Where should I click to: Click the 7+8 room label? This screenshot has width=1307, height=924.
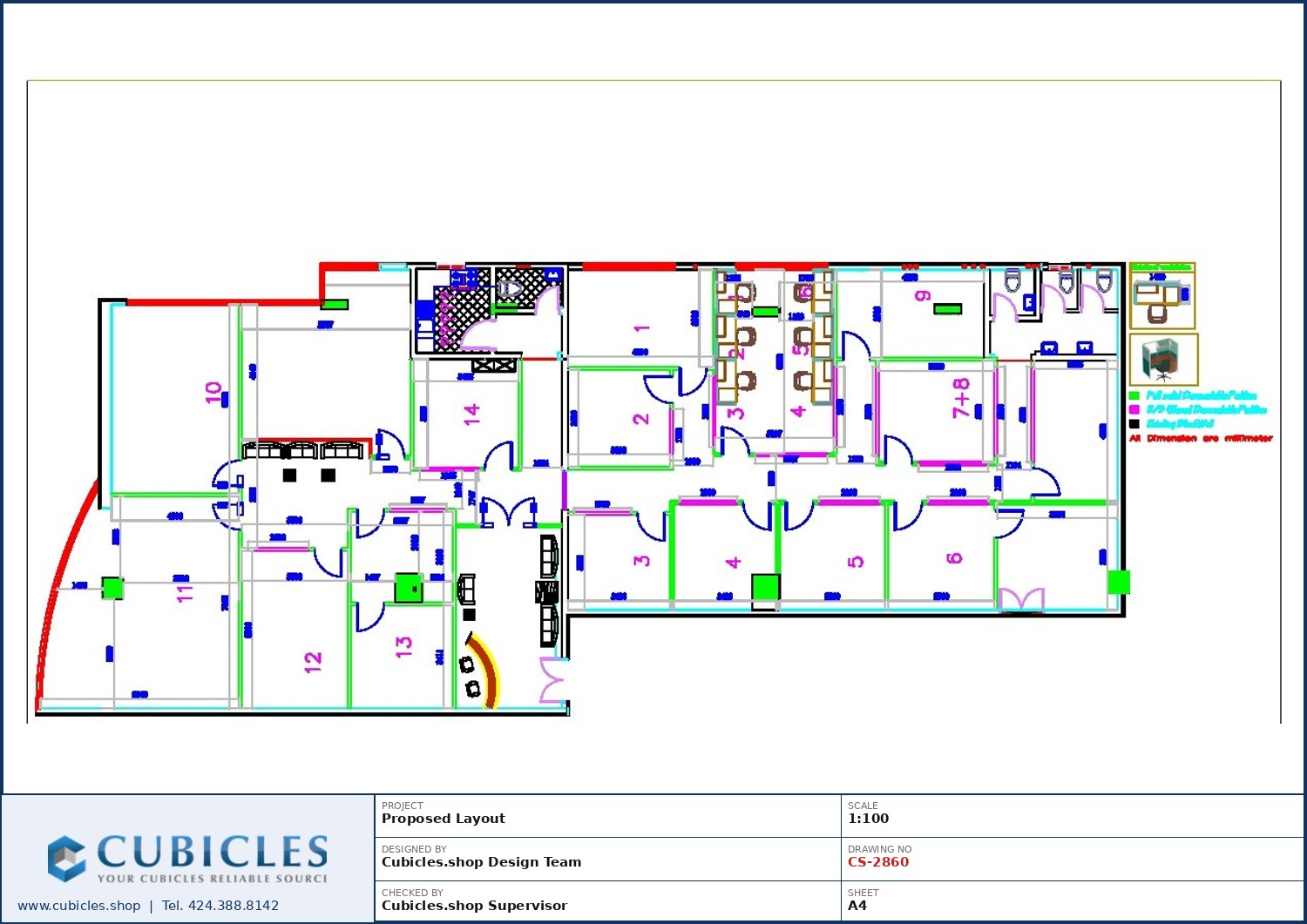[961, 398]
